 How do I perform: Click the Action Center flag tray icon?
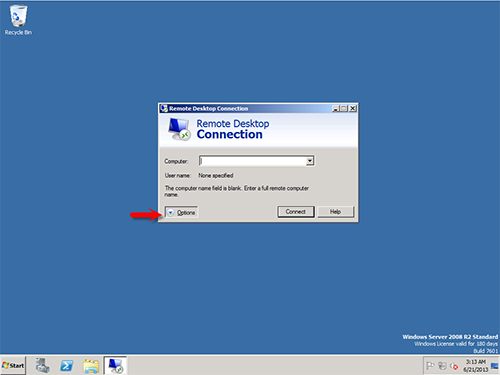pos(430,366)
